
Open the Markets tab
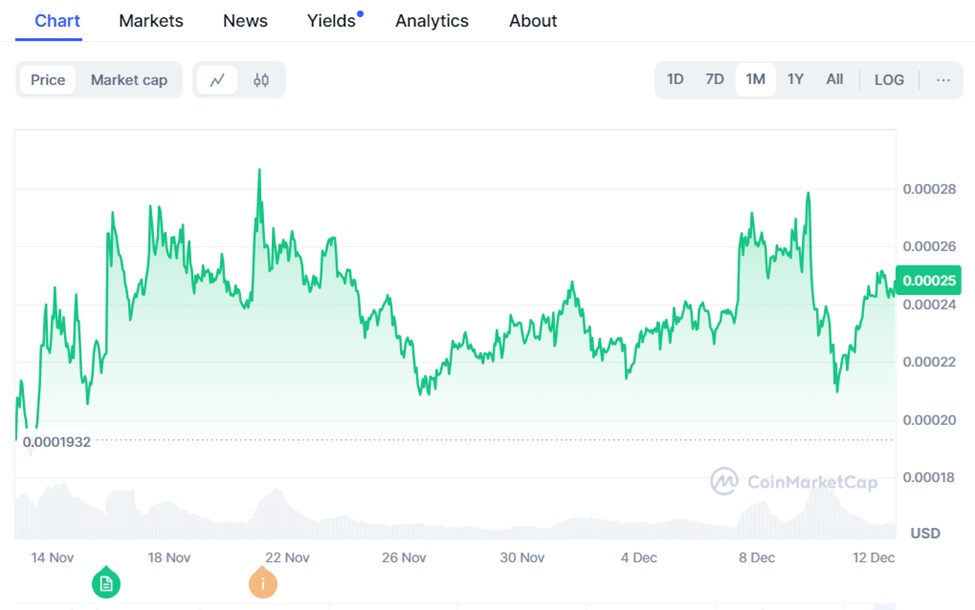tap(151, 21)
